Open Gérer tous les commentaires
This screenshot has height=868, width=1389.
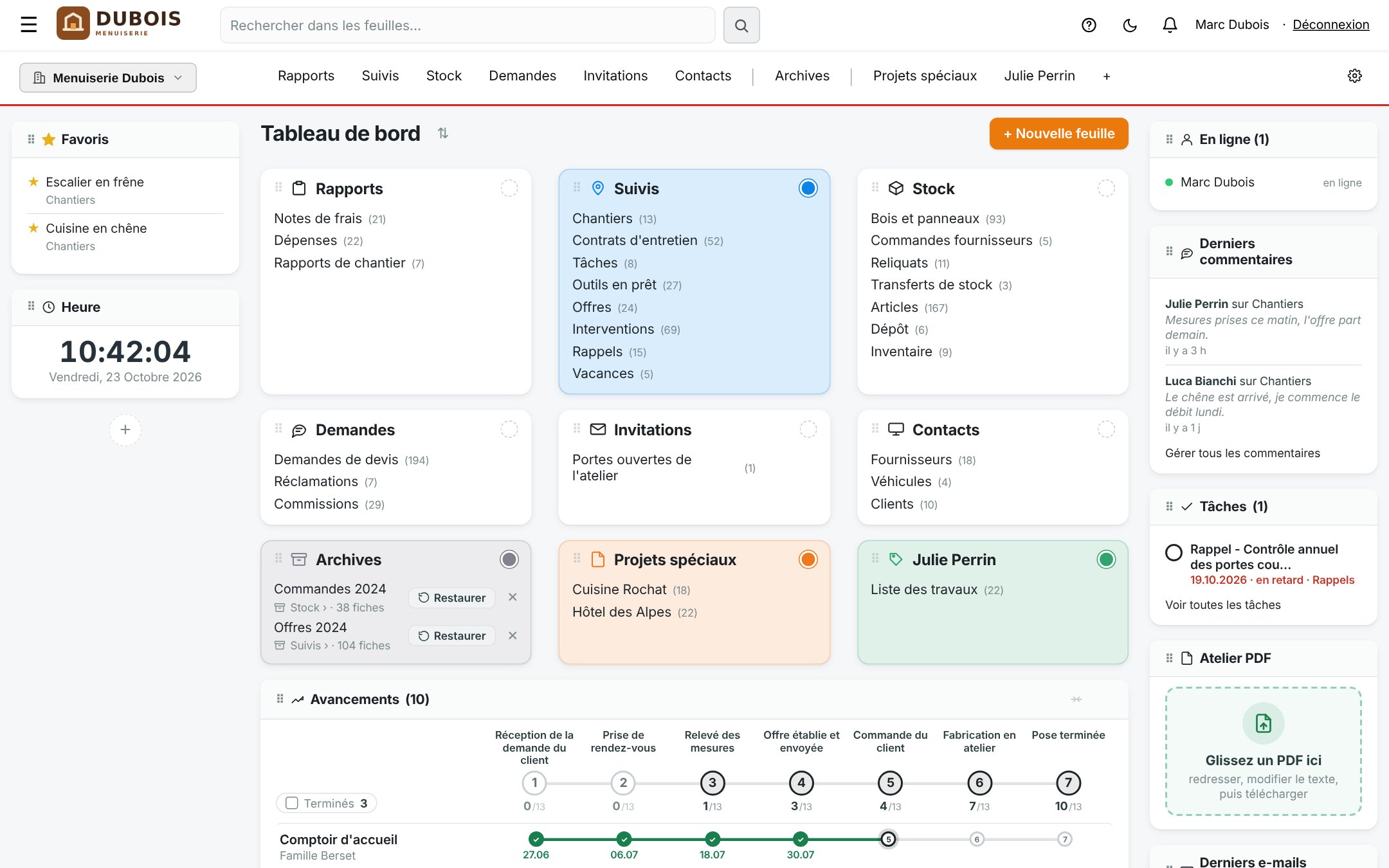pyautogui.click(x=1242, y=453)
